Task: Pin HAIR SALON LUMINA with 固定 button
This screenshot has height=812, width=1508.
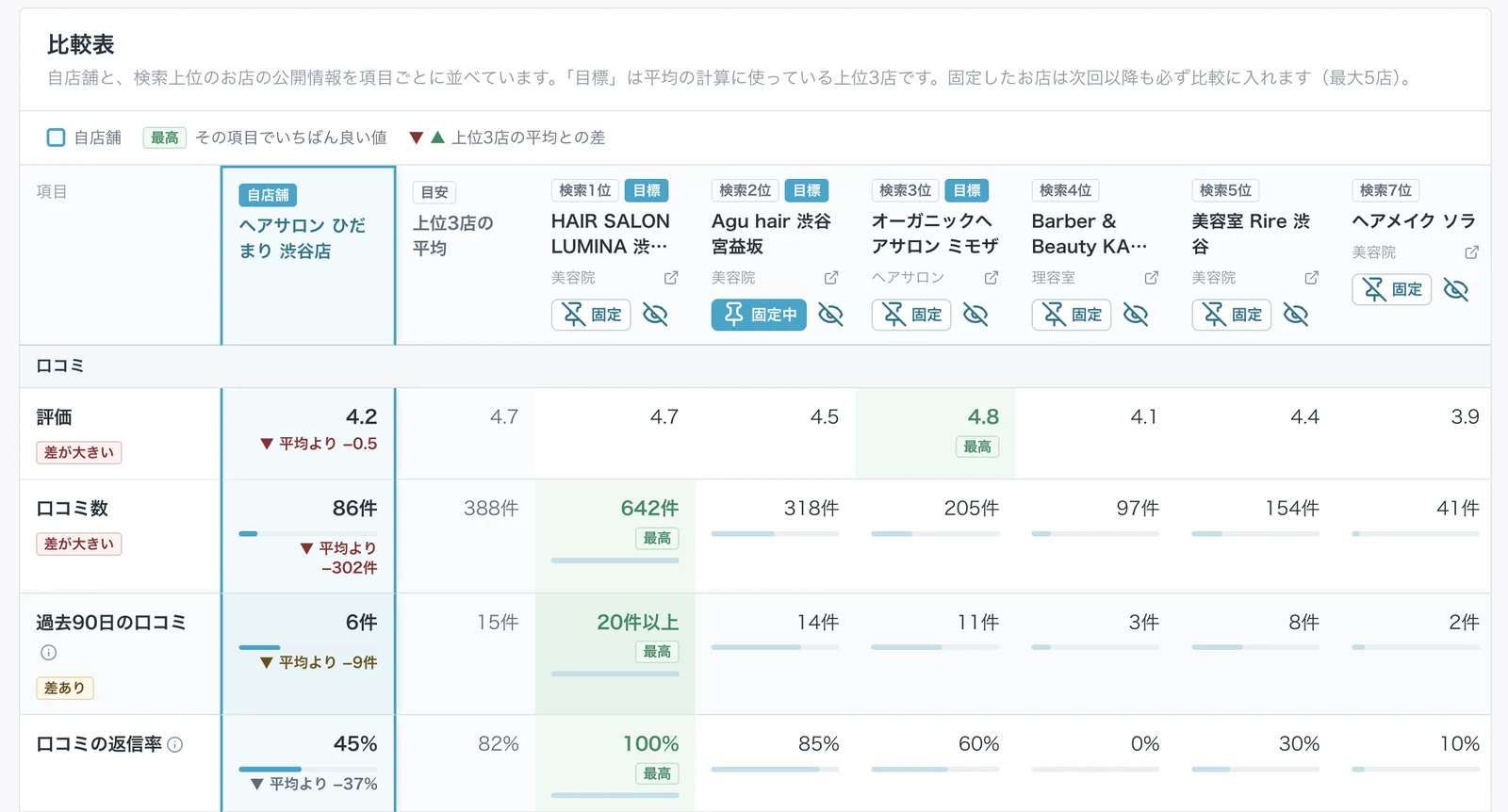Action: click(591, 315)
